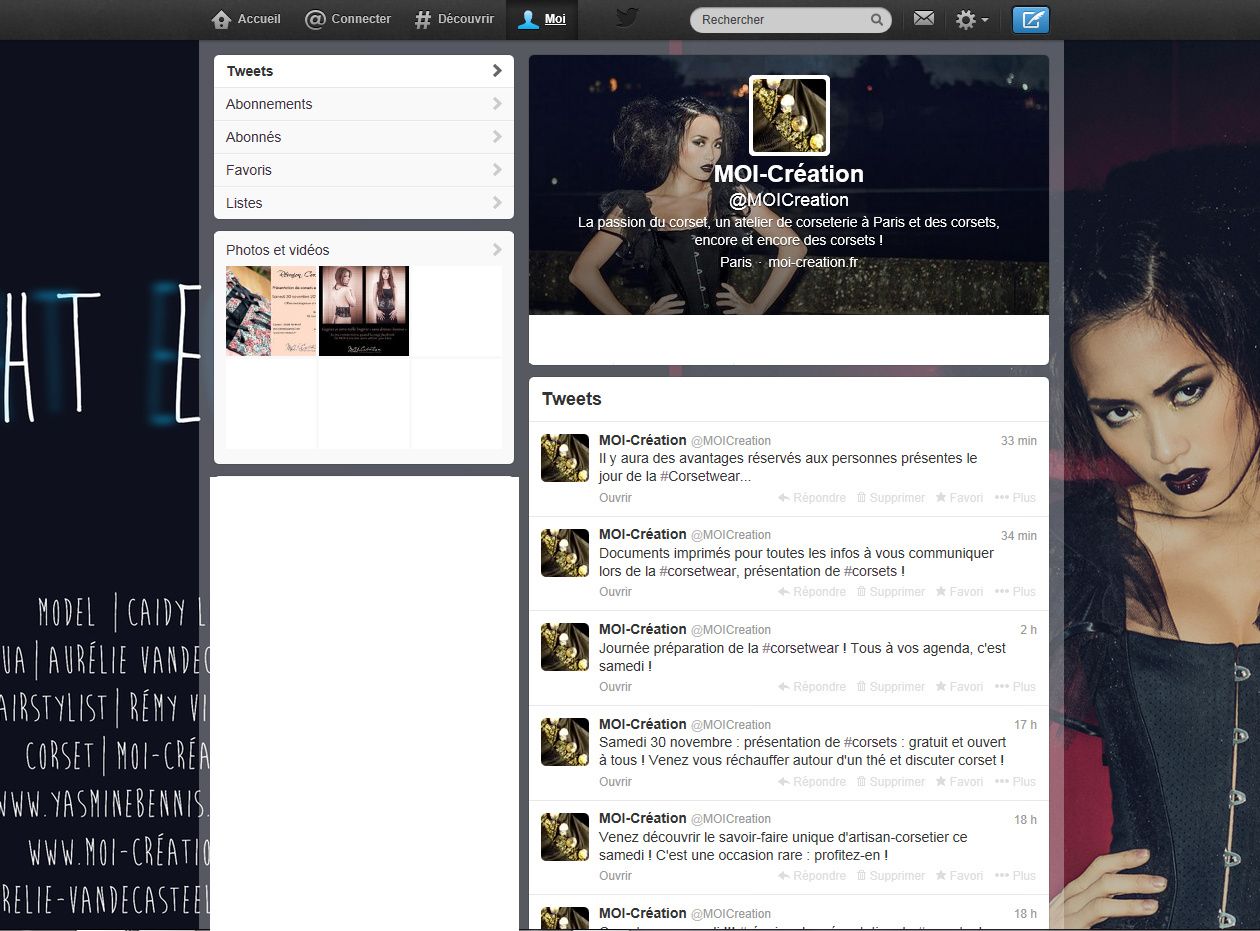1260x931 pixels.
Task: Open Listes in the sidebar
Action: click(x=364, y=203)
